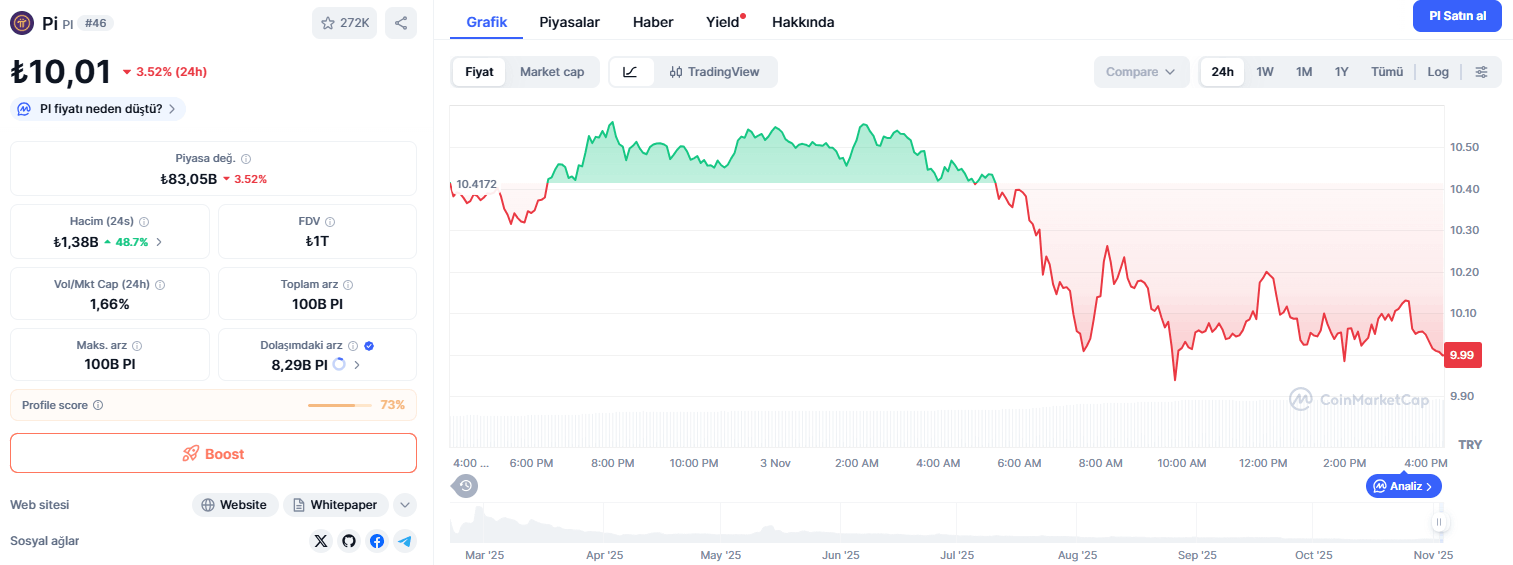1513x565 pixels.
Task: Open 'PI fiyatı neden düştü?' explanation
Action: [98, 109]
